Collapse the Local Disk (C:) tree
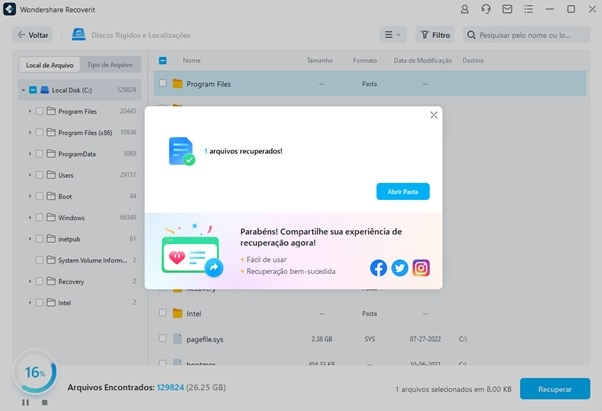This screenshot has width=602, height=411. [x=22, y=89]
